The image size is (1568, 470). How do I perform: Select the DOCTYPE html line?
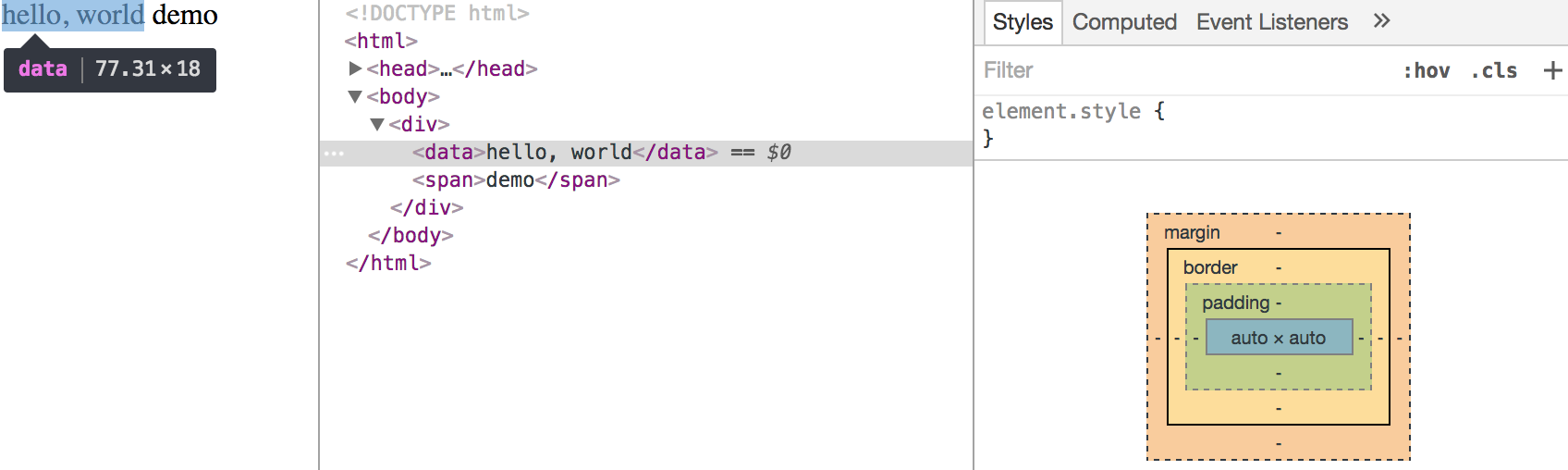(x=437, y=13)
